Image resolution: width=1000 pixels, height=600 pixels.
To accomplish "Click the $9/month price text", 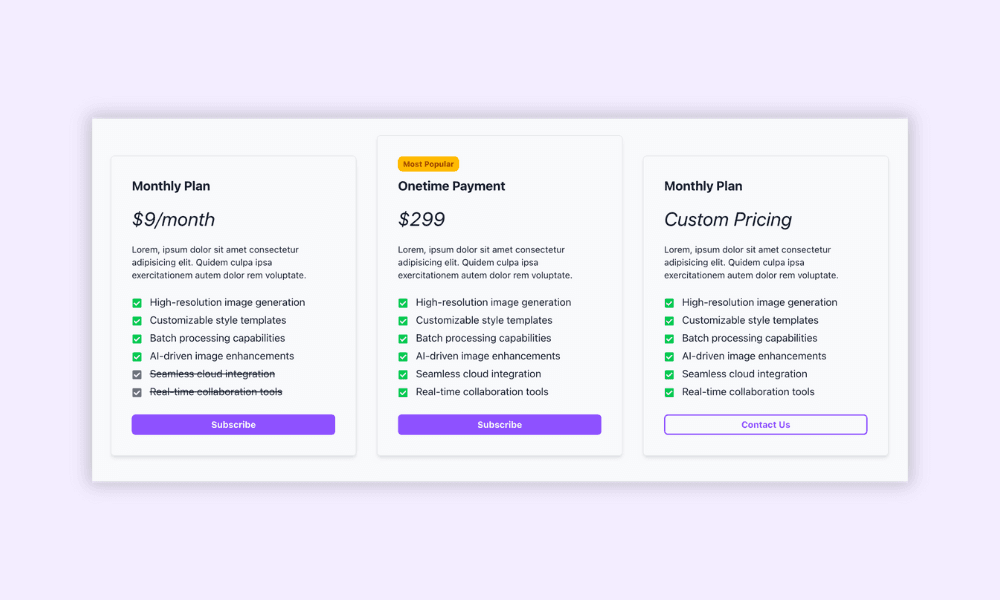I will pos(173,219).
